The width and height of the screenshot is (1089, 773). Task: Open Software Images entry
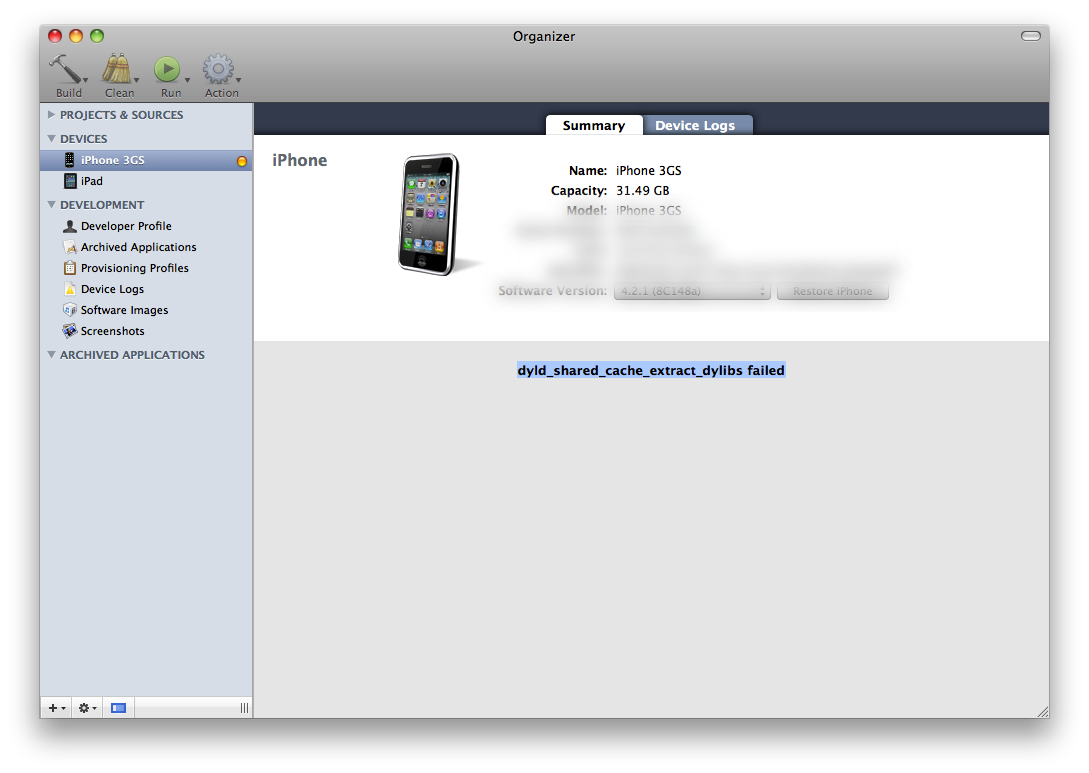[124, 310]
